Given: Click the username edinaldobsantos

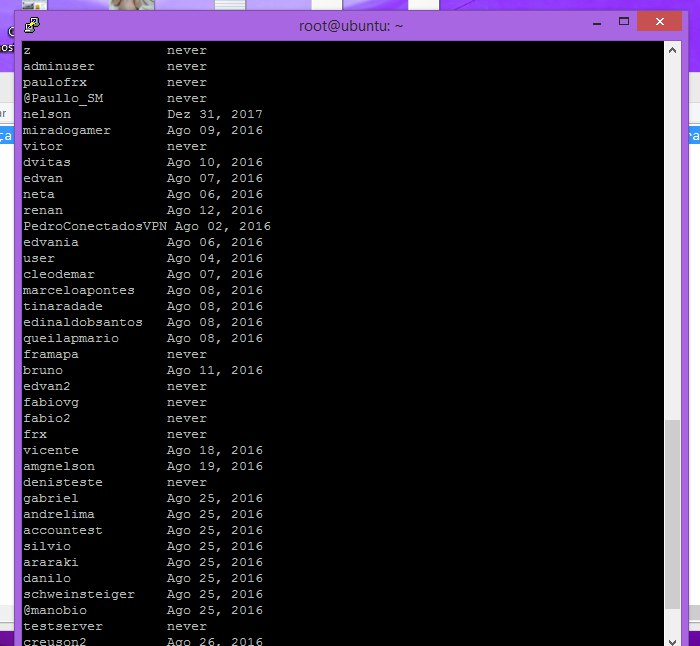Looking at the screenshot, I should tap(83, 322).
